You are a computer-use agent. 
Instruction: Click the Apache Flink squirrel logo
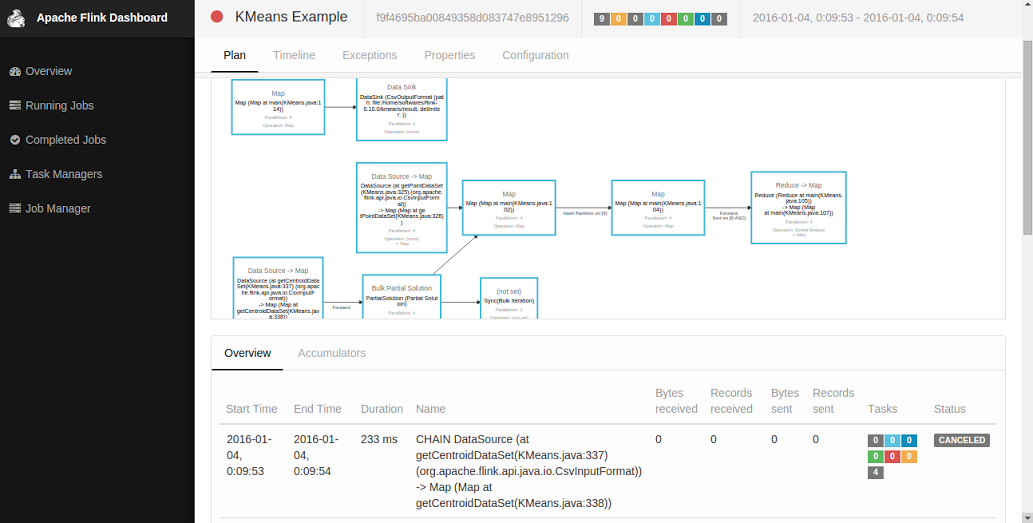tap(17, 18)
